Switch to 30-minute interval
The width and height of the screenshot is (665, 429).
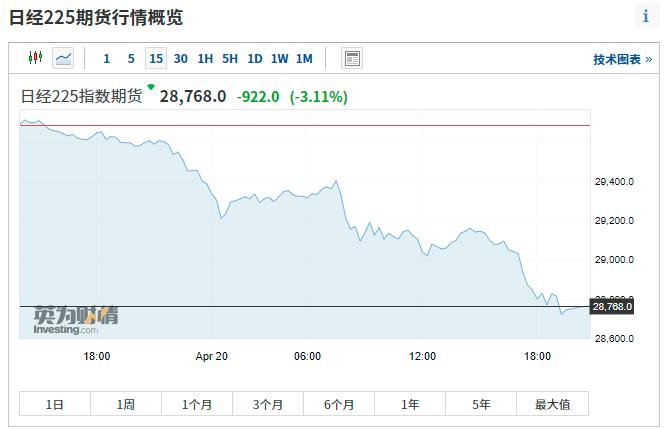point(180,59)
